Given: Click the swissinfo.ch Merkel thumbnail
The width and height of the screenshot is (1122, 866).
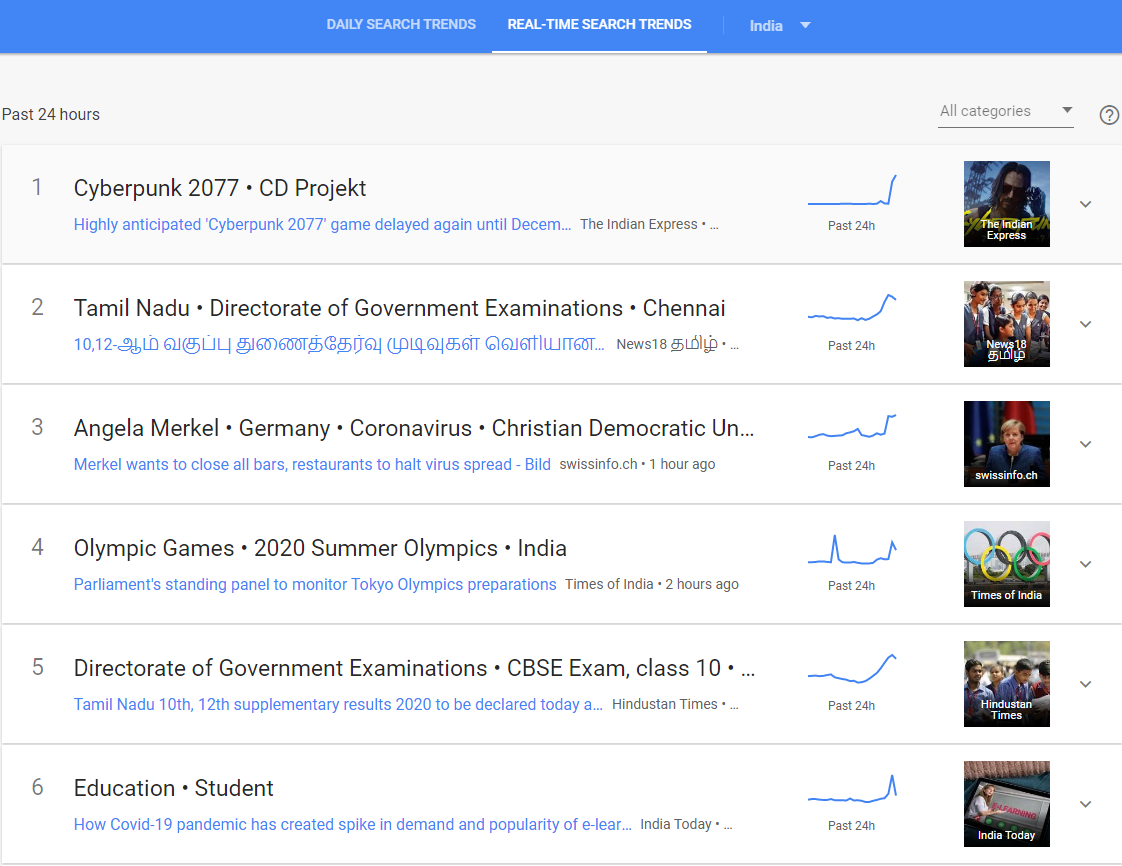Looking at the screenshot, I should tap(1007, 444).
